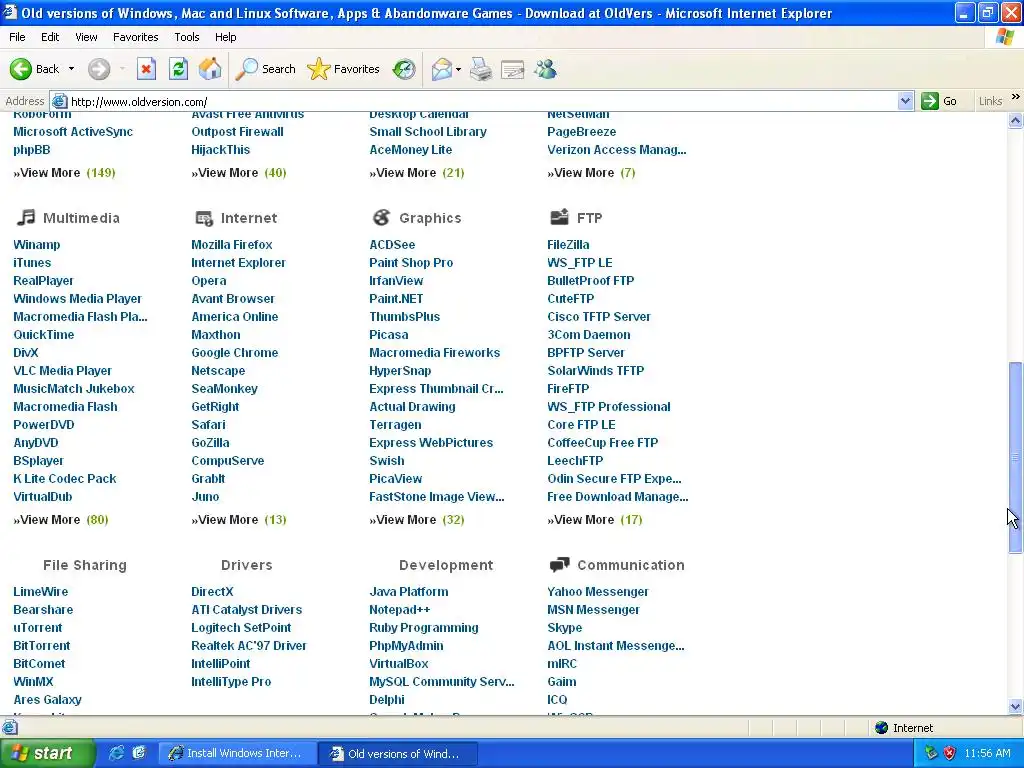1024x768 pixels.
Task: Click the vertical scrollbar thumb
Action: tap(1015, 457)
